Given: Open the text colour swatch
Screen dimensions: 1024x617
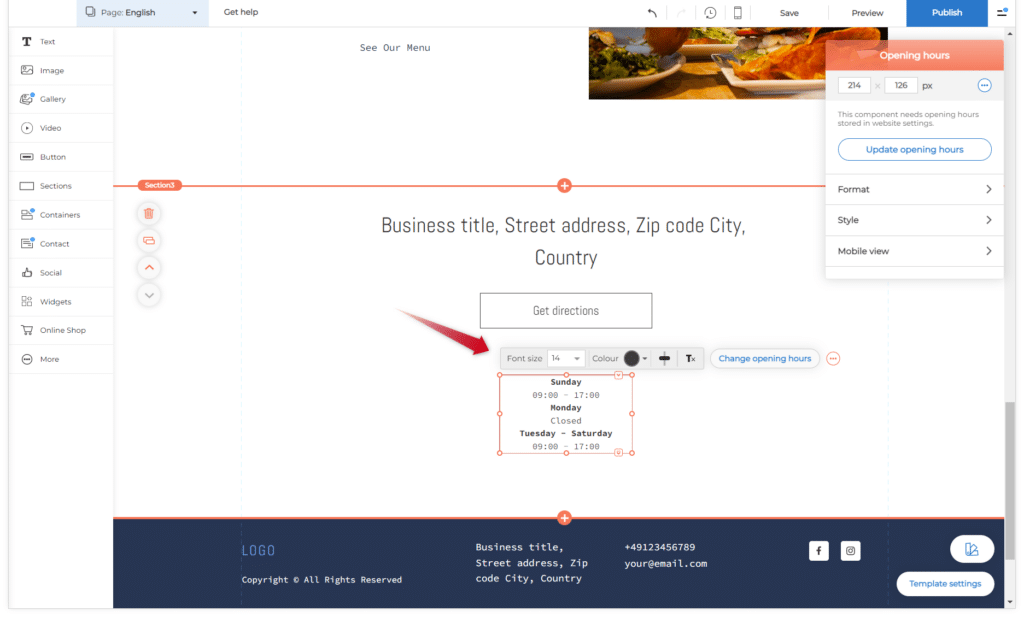Looking at the screenshot, I should pyautogui.click(x=635, y=358).
